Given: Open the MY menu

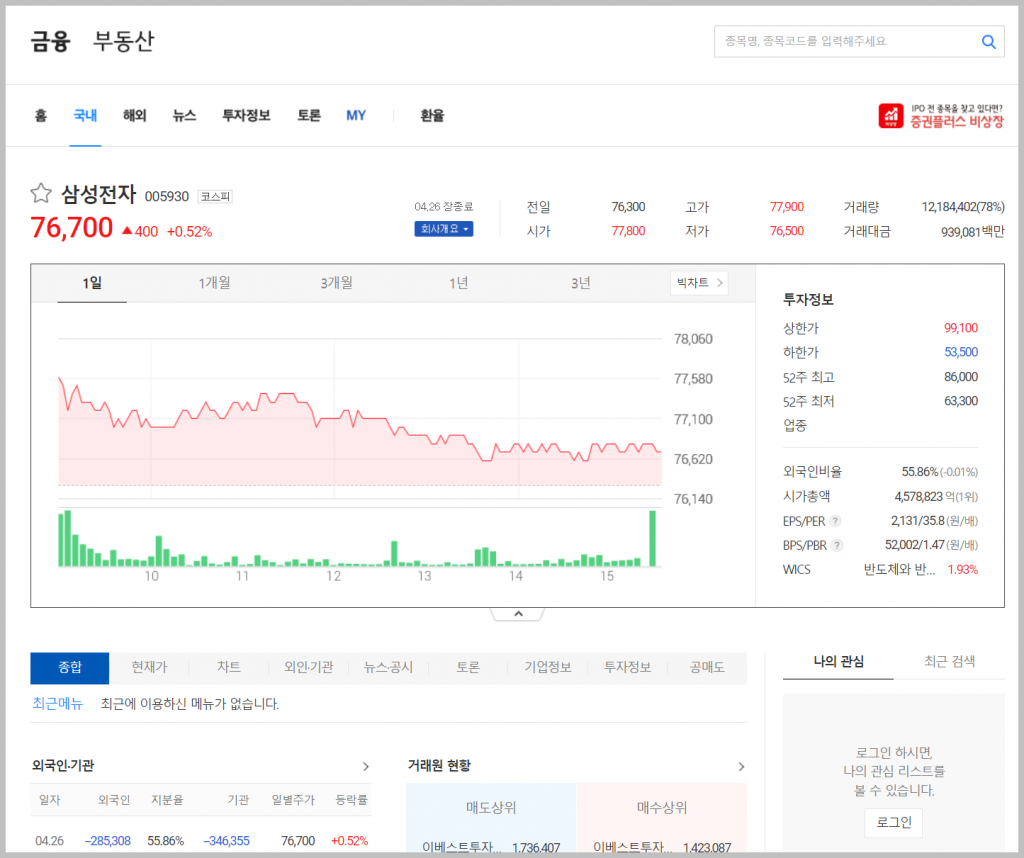Looking at the screenshot, I should tap(356, 116).
